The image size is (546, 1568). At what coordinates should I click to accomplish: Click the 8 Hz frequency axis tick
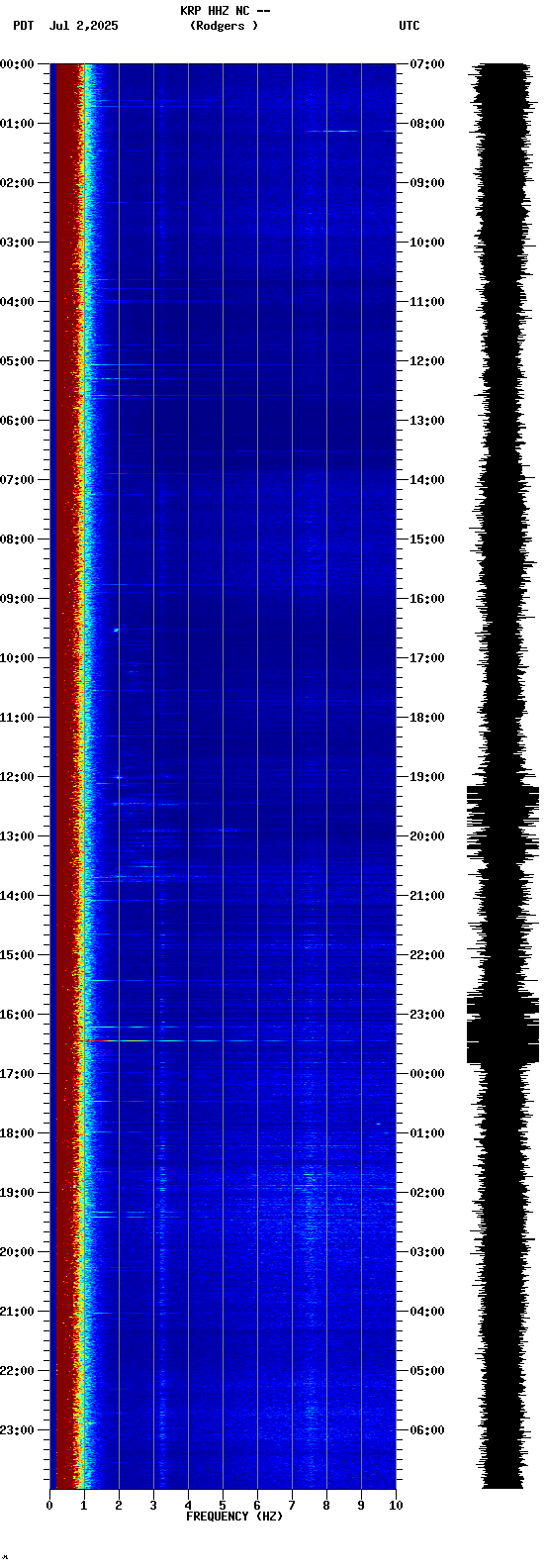pos(326,1506)
